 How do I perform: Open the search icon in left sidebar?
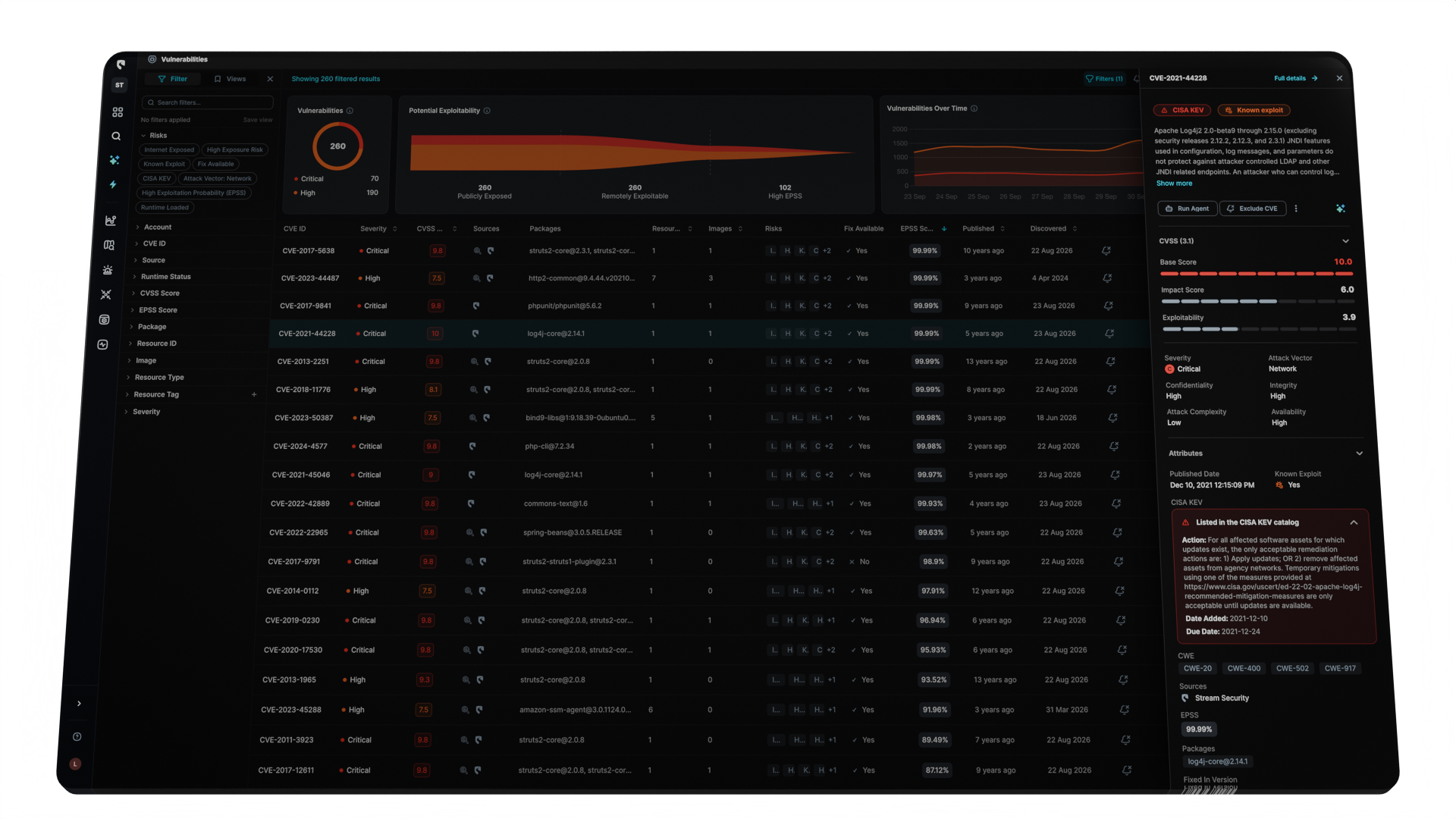click(x=116, y=136)
